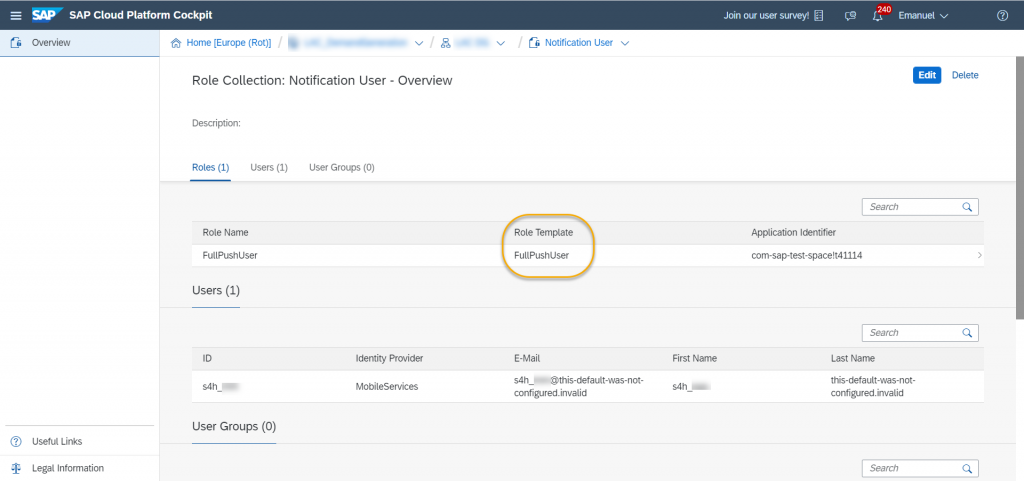Open the hamburger navigation menu
Screen dimensions: 1024x481
pyautogui.click(x=16, y=16)
